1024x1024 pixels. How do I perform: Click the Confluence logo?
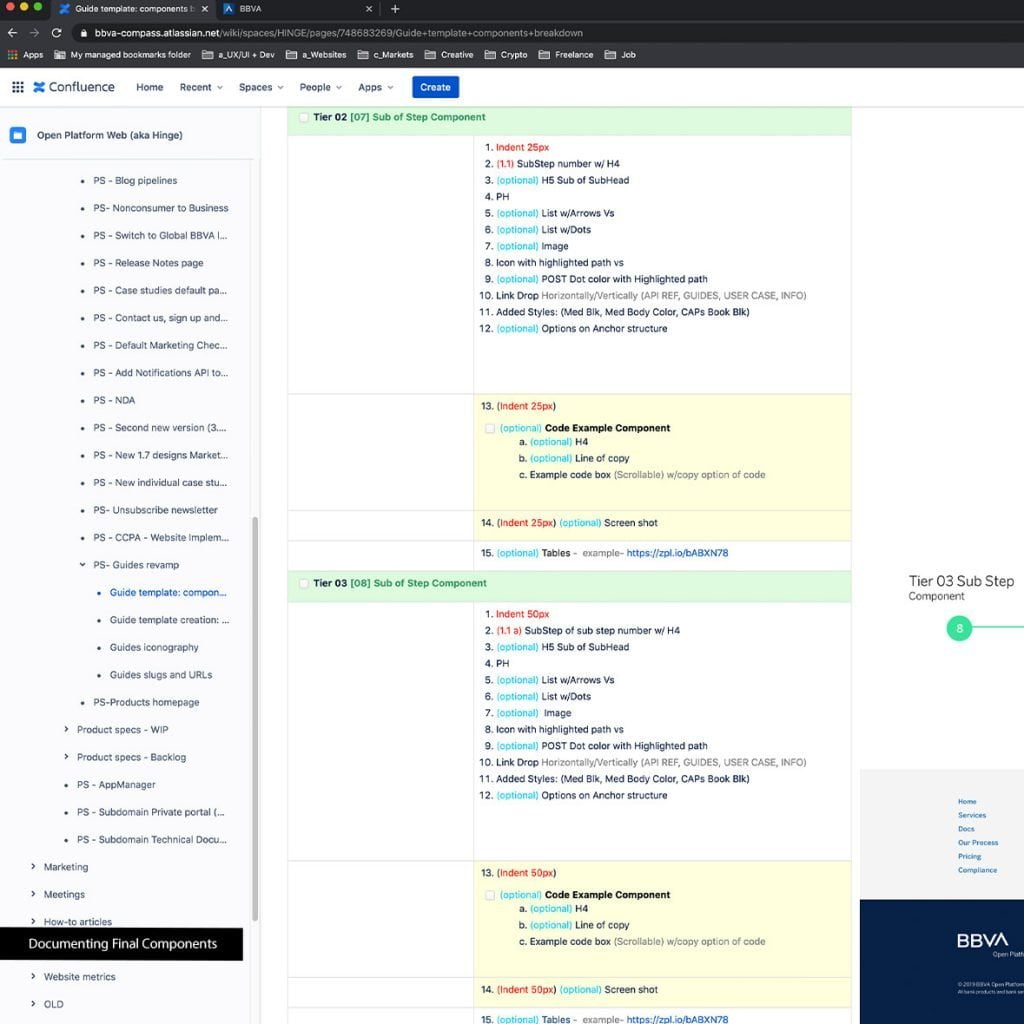(x=73, y=87)
